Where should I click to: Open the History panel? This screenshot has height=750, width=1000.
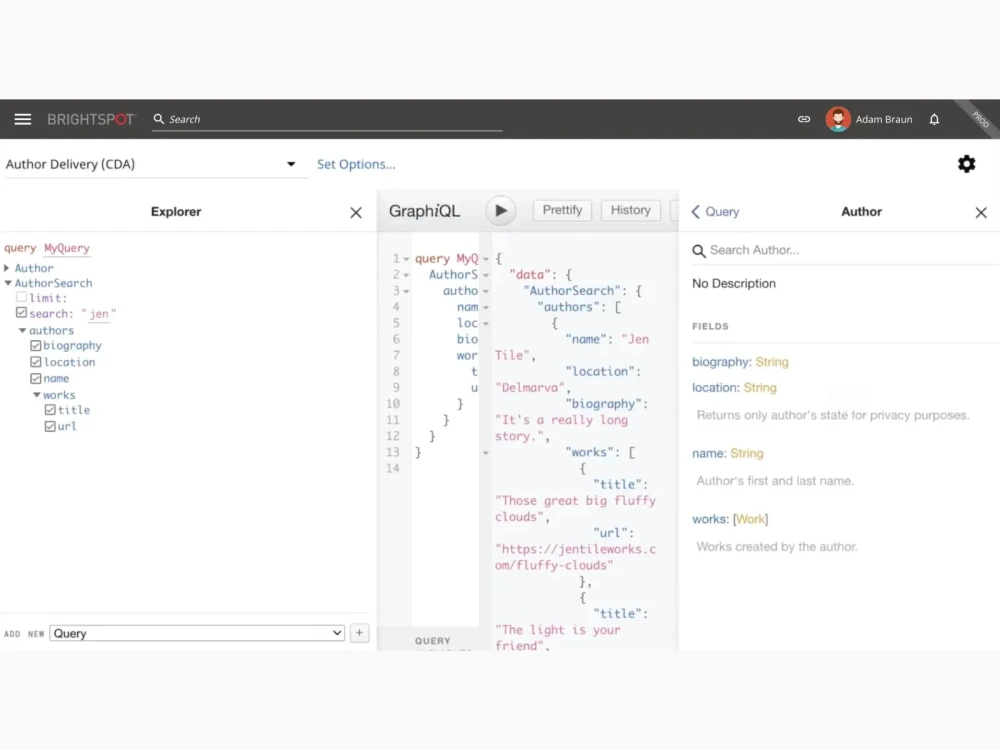[630, 210]
